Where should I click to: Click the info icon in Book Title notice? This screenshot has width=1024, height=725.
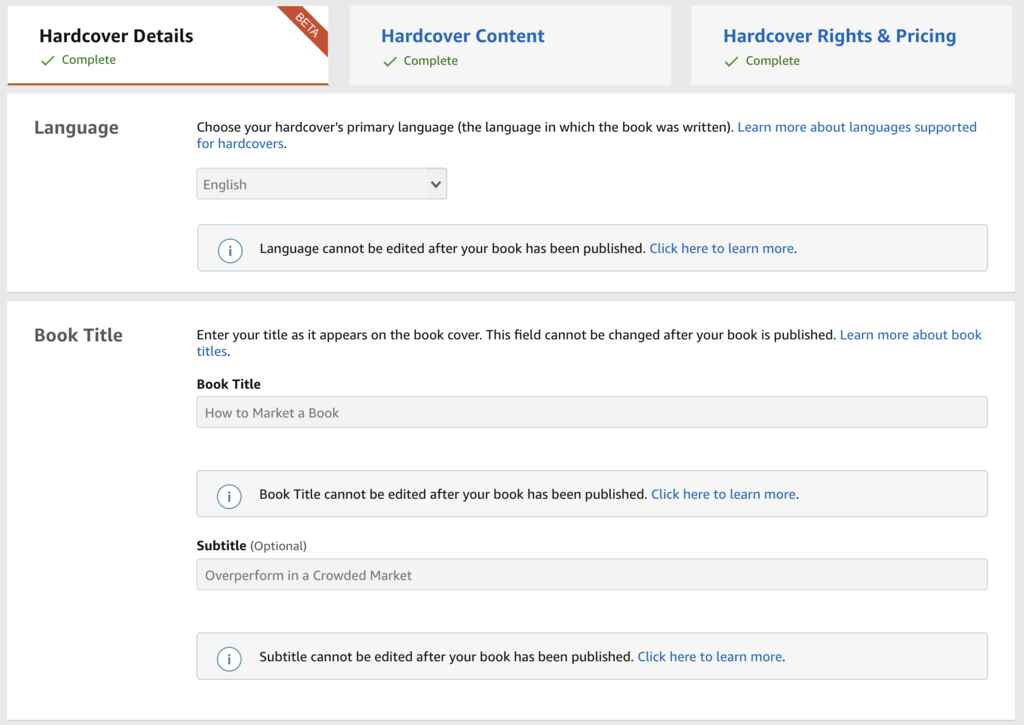229,495
